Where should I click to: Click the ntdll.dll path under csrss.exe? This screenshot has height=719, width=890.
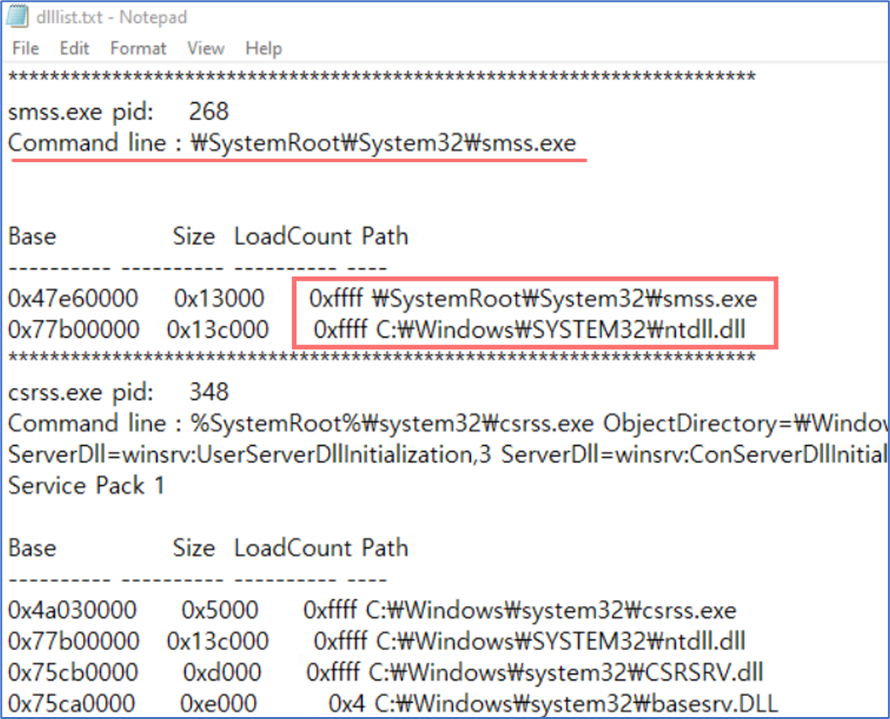[560, 641]
